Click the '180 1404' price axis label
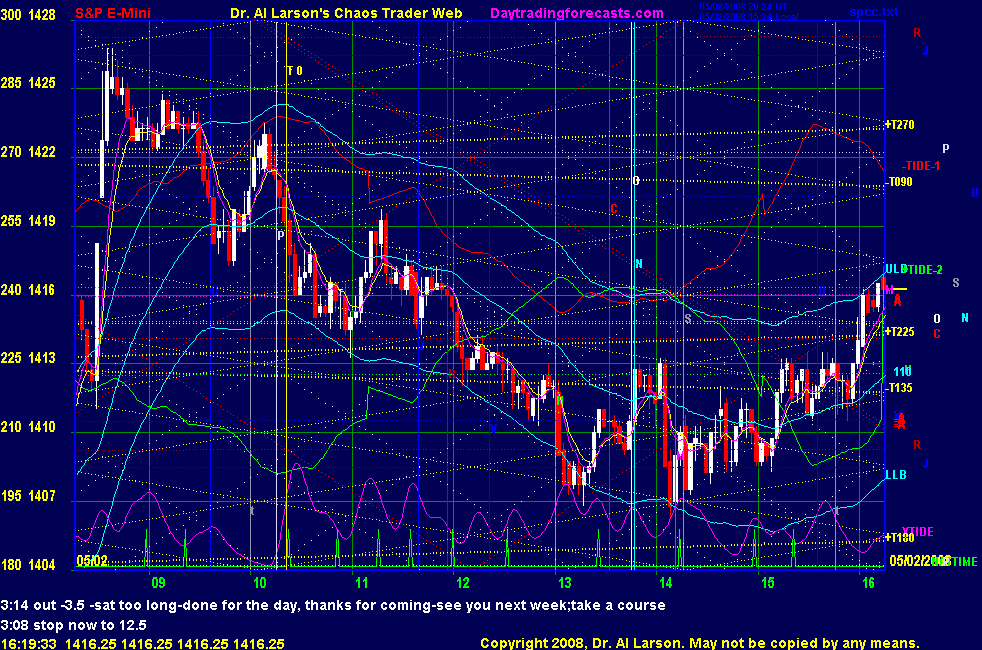 (28, 564)
